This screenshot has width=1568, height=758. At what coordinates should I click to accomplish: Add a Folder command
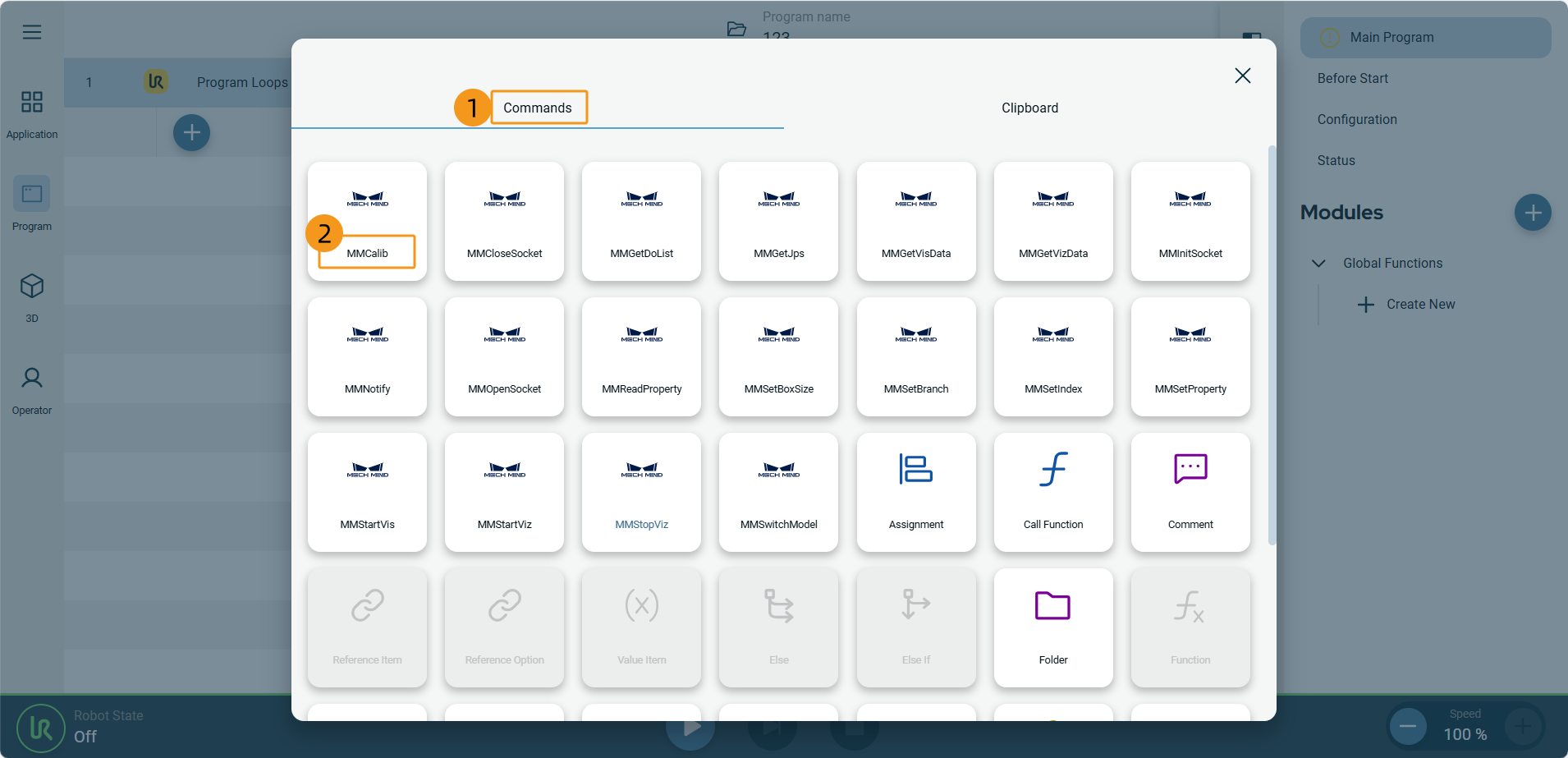click(1053, 627)
